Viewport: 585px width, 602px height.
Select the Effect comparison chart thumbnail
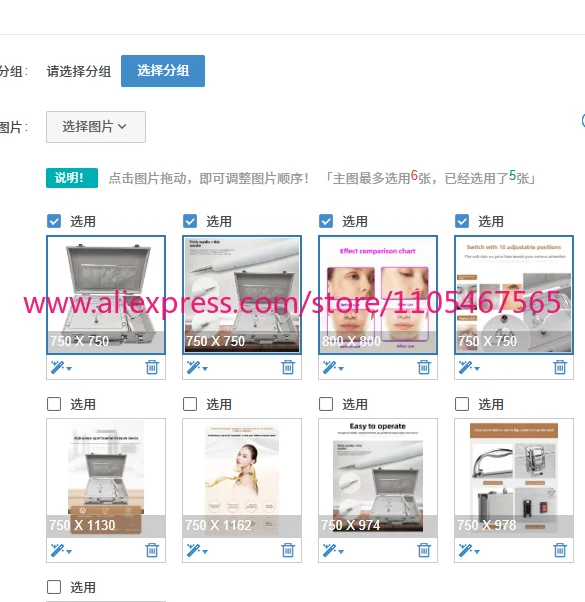coord(378,295)
